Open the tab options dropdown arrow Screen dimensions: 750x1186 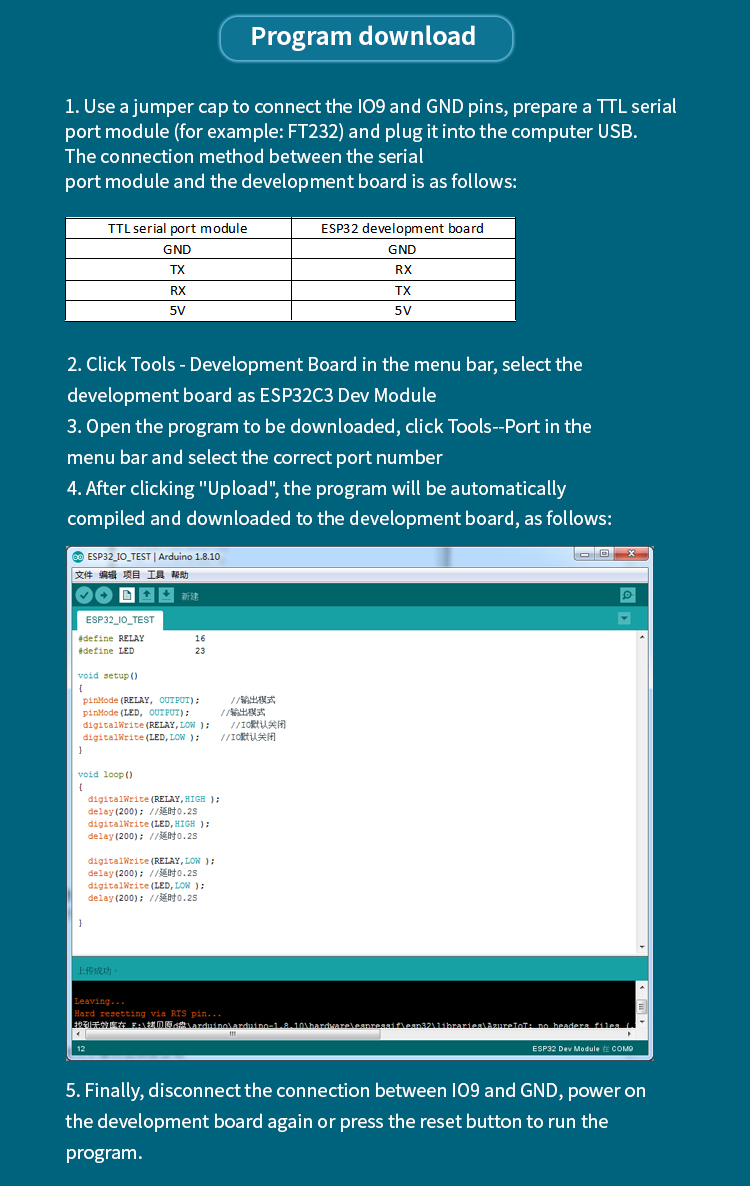tap(624, 619)
